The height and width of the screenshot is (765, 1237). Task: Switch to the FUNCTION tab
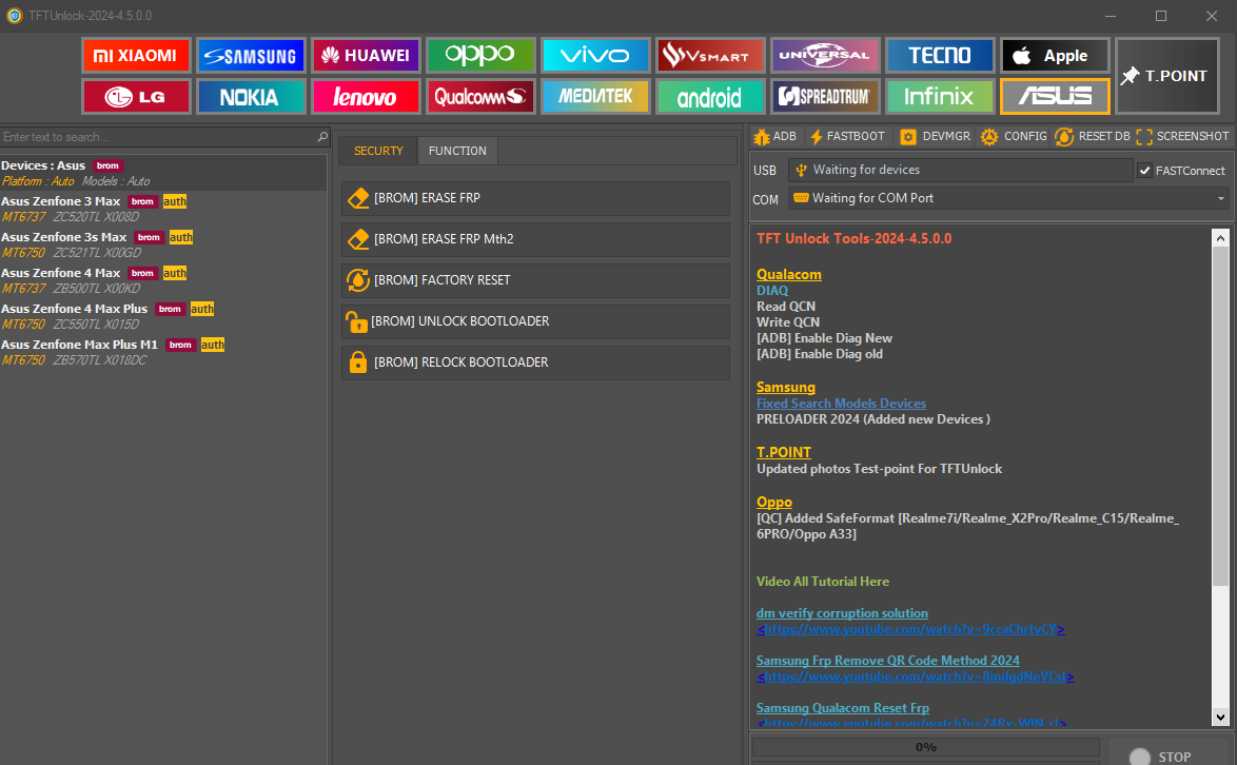457,150
